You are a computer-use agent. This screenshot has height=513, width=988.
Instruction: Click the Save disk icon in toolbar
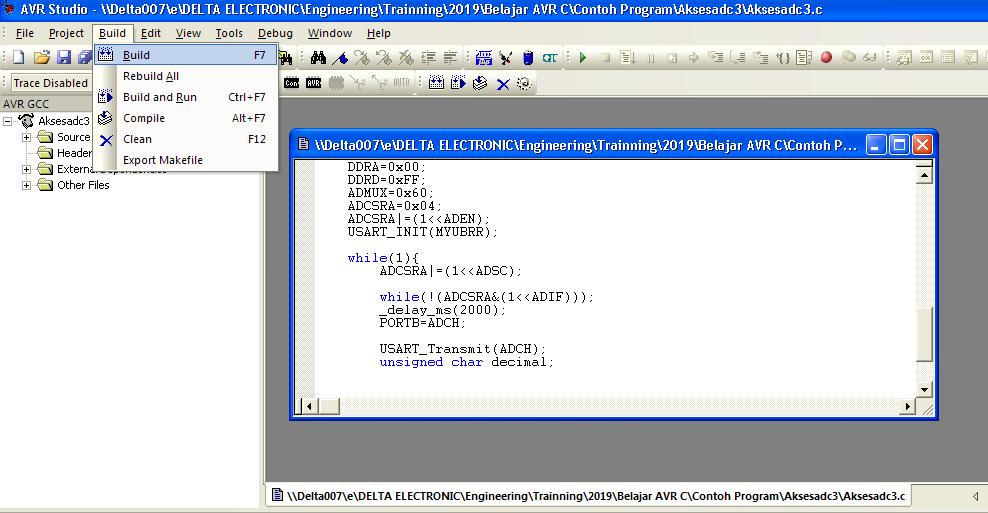click(63, 58)
